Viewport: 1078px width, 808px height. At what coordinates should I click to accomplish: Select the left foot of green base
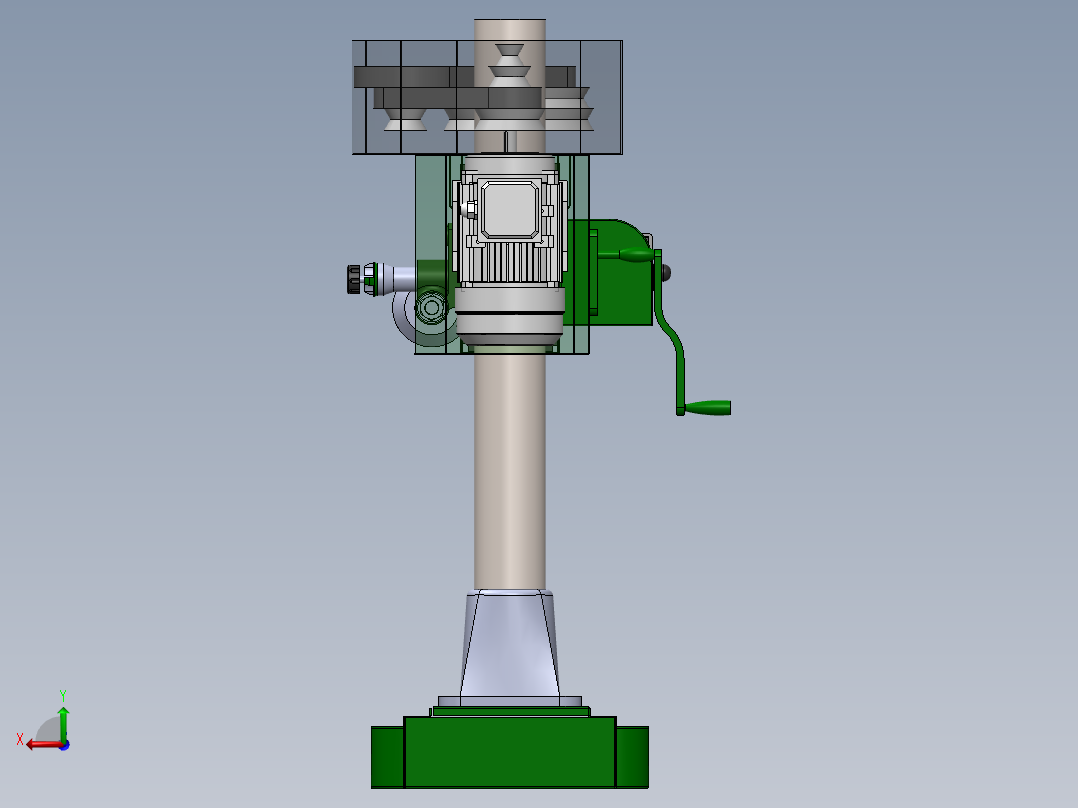(387, 757)
